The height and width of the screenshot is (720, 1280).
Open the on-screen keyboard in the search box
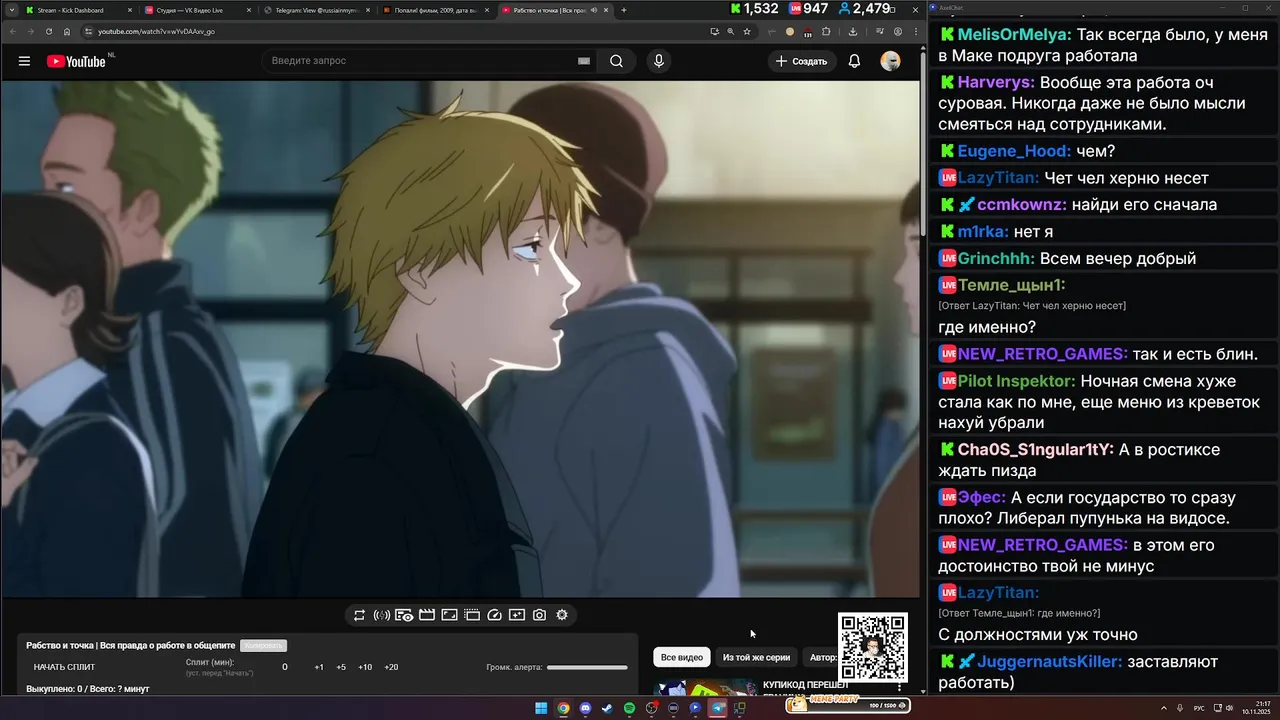pyautogui.click(x=583, y=61)
